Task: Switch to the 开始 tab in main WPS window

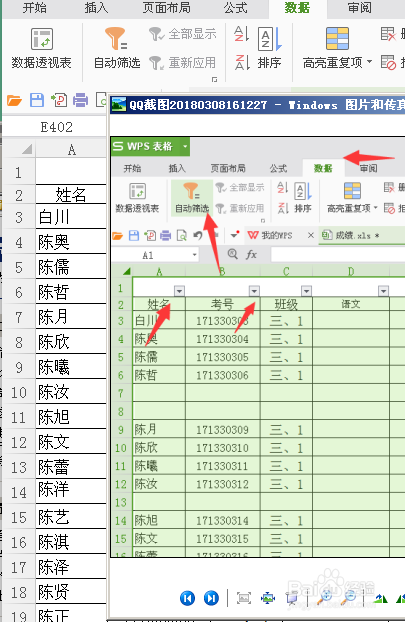Action: (x=35, y=8)
